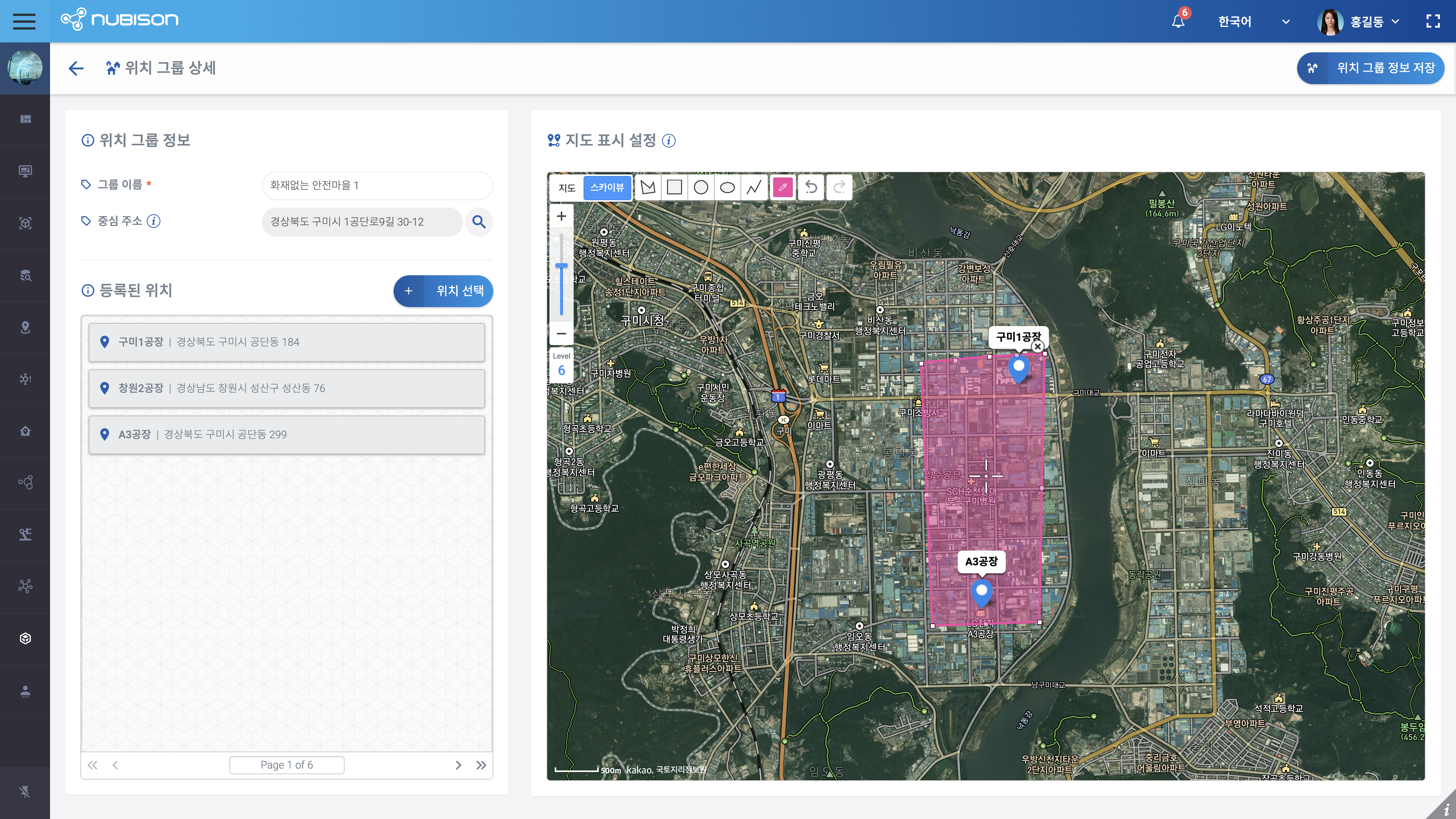
Task: Select the rectangle drawing tool
Action: [x=674, y=188]
